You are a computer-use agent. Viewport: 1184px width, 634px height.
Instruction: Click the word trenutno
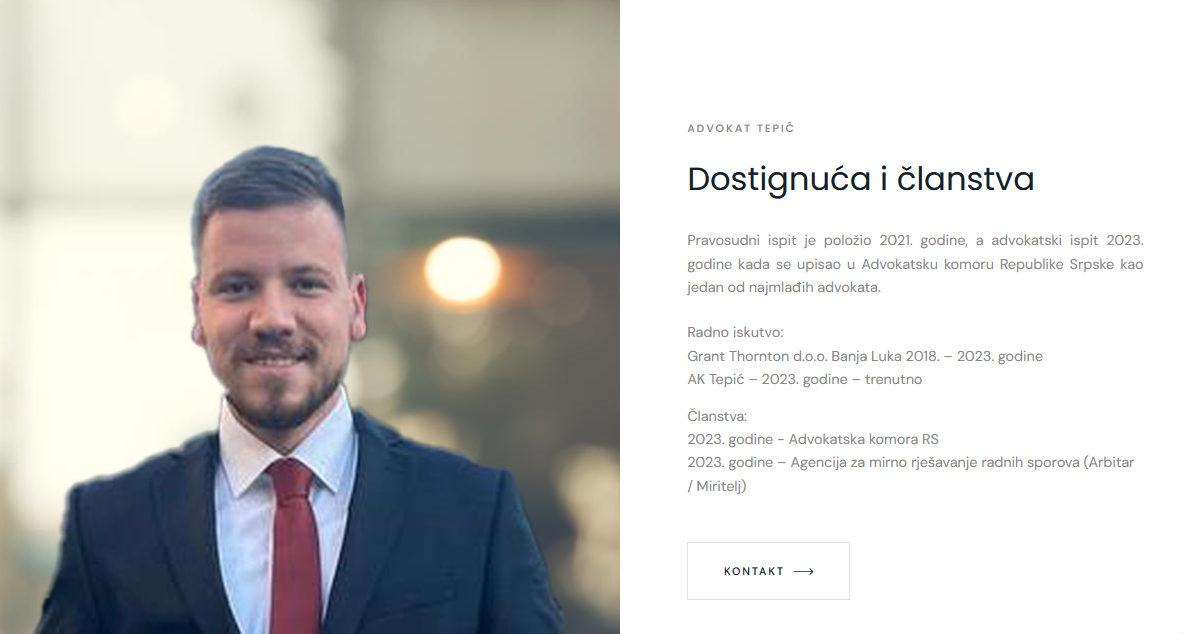(x=893, y=380)
